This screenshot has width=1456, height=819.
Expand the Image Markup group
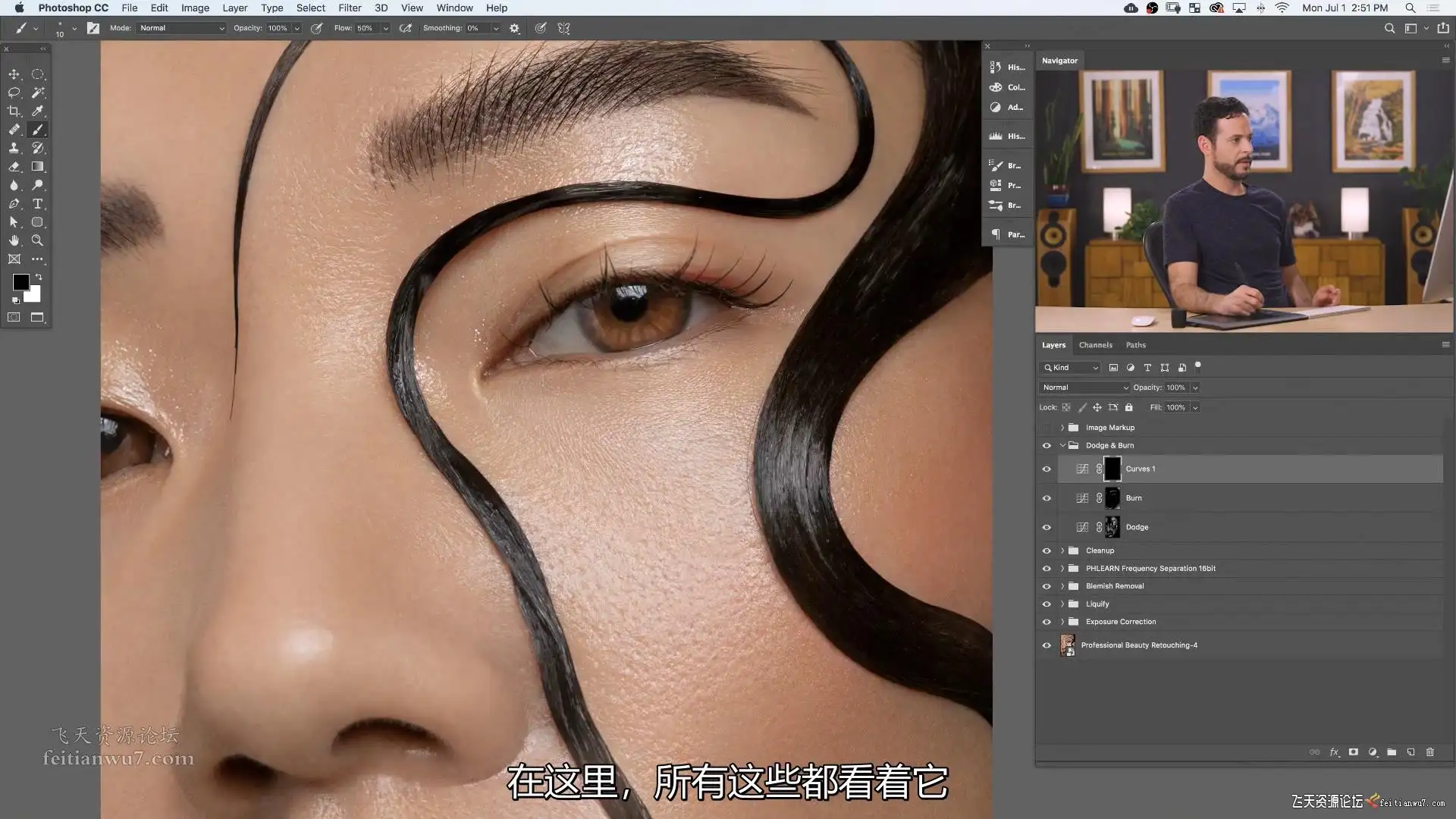pyautogui.click(x=1062, y=428)
